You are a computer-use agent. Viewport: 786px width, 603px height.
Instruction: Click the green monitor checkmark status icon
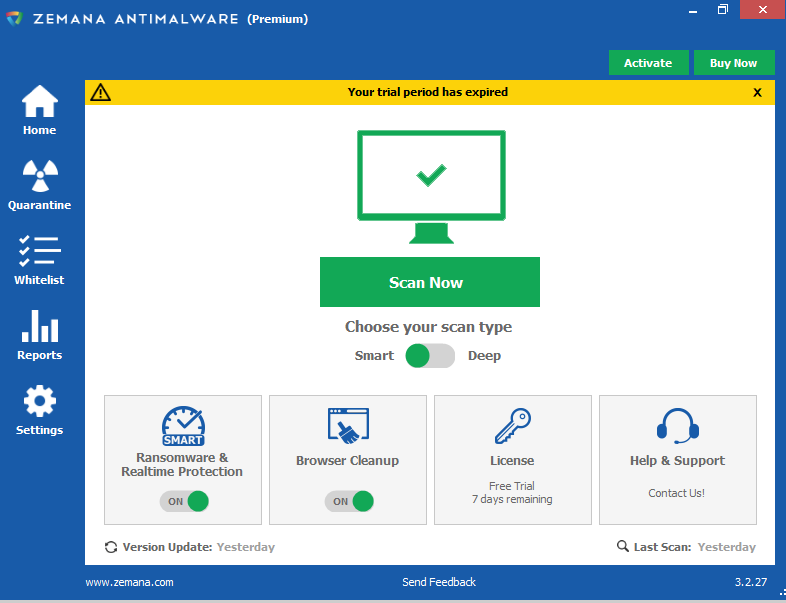[431, 187]
